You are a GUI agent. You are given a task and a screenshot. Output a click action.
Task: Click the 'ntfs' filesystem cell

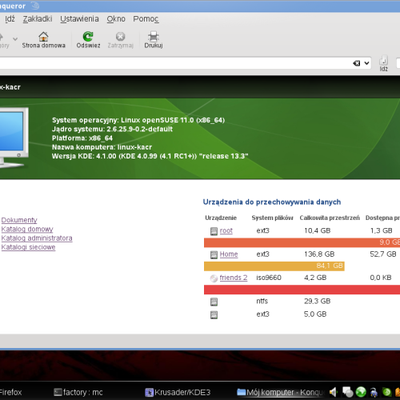[x=262, y=301]
